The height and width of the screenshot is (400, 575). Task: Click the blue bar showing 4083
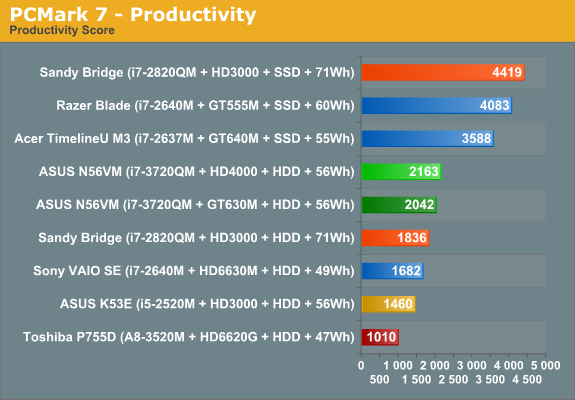(x=437, y=106)
